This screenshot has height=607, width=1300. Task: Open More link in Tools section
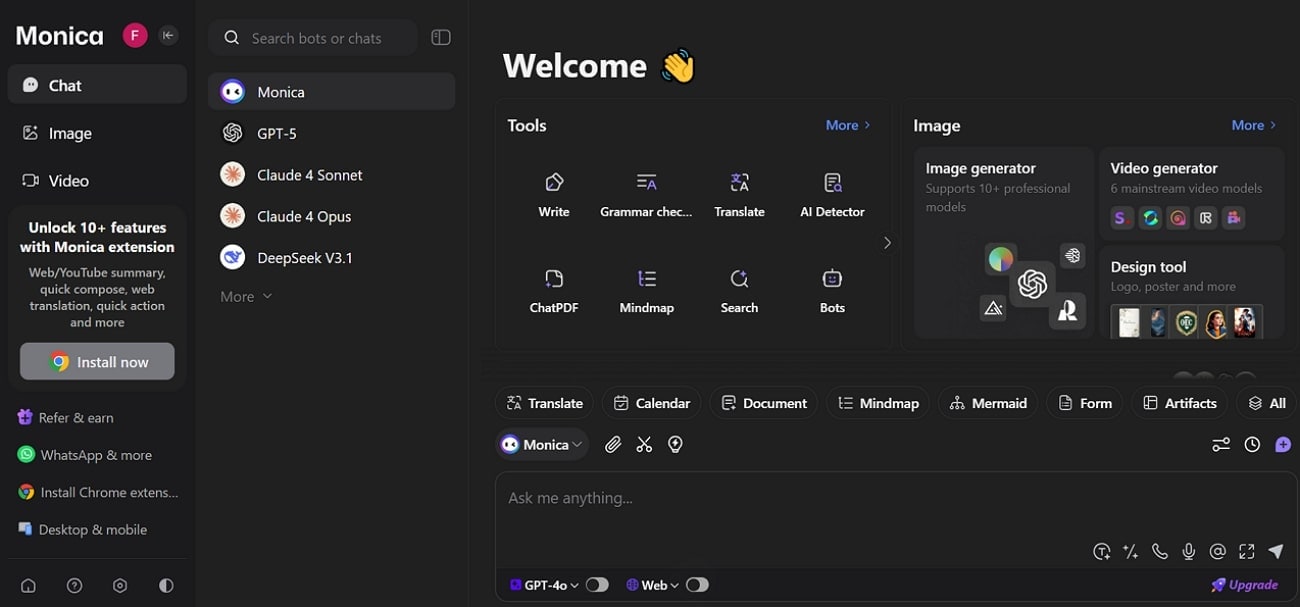(x=848, y=125)
